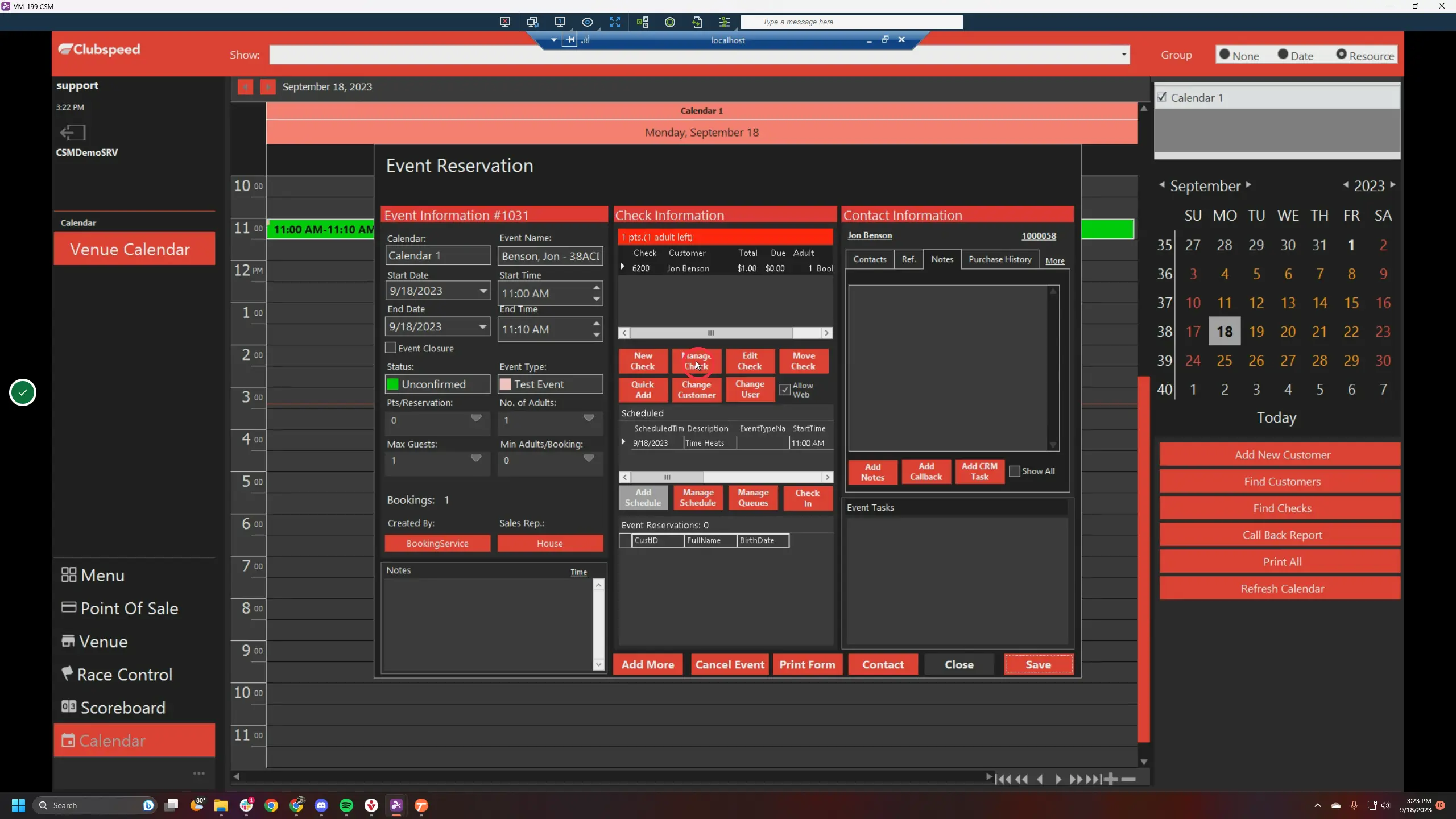Switch to the Contacts tab
Image resolution: width=1456 pixels, height=819 pixels.
[870, 259]
